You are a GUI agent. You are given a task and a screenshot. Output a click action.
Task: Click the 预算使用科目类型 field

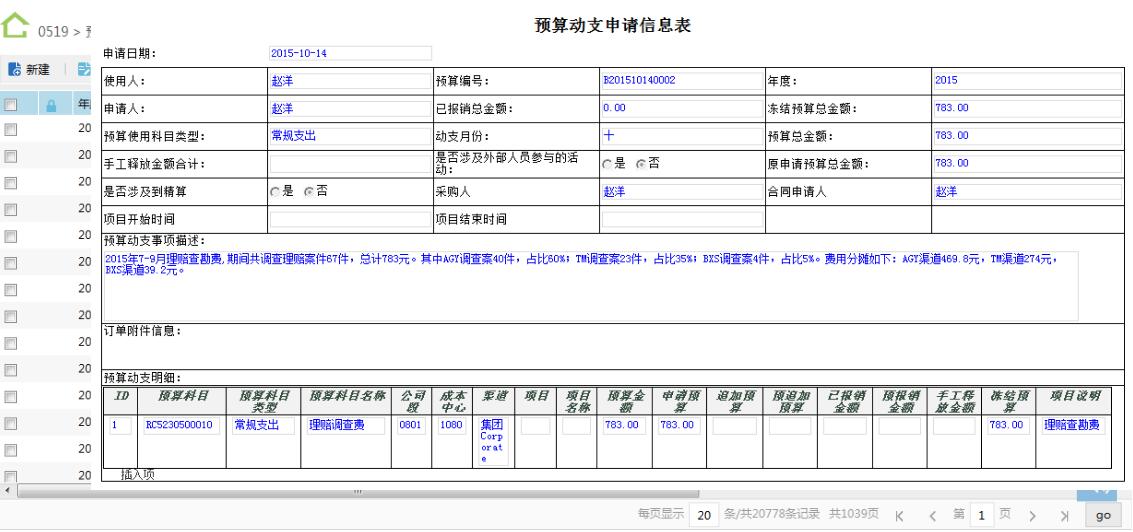click(x=350, y=136)
